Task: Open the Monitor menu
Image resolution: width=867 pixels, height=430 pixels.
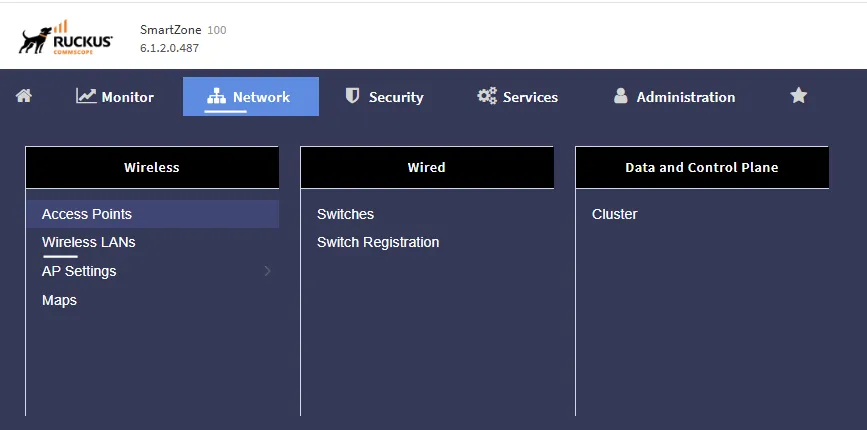Action: [115, 97]
